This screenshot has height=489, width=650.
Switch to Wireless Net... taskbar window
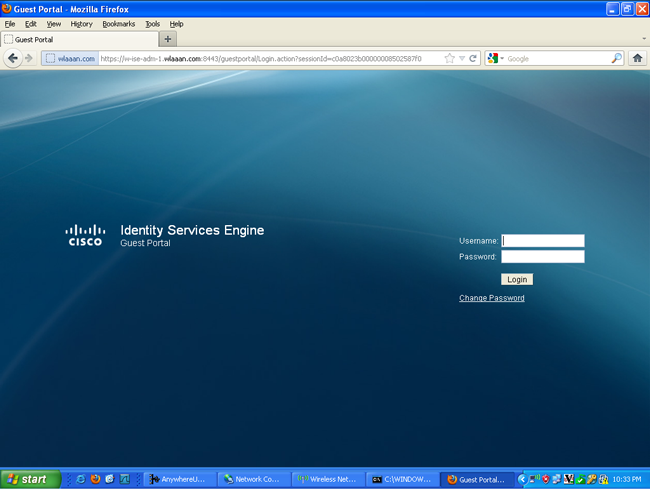328,479
